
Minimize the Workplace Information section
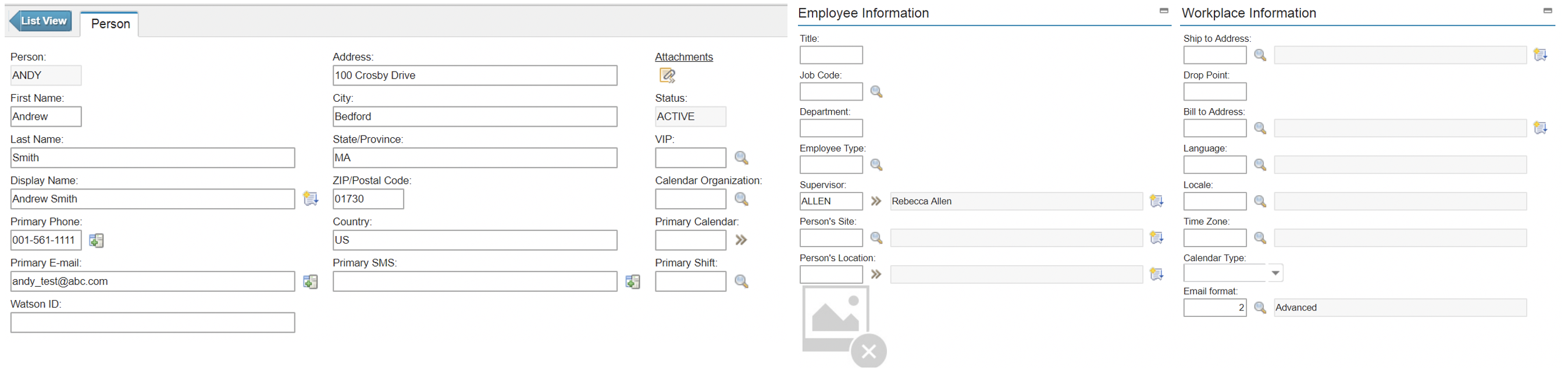(1547, 11)
